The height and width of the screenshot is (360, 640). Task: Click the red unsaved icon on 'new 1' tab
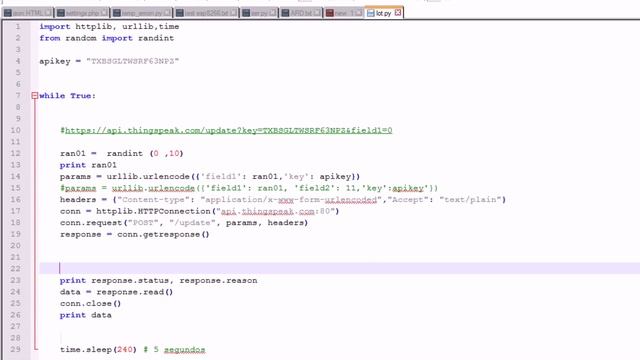pos(330,13)
